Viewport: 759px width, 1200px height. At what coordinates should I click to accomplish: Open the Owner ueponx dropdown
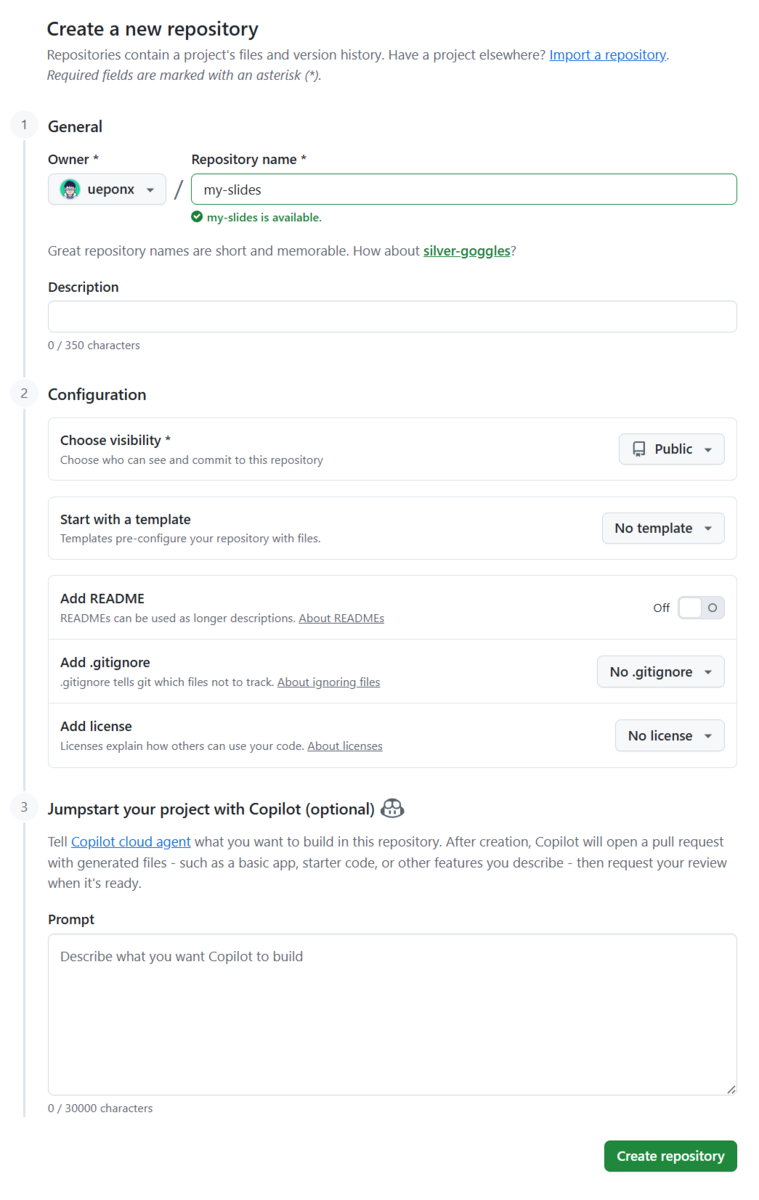(x=107, y=189)
